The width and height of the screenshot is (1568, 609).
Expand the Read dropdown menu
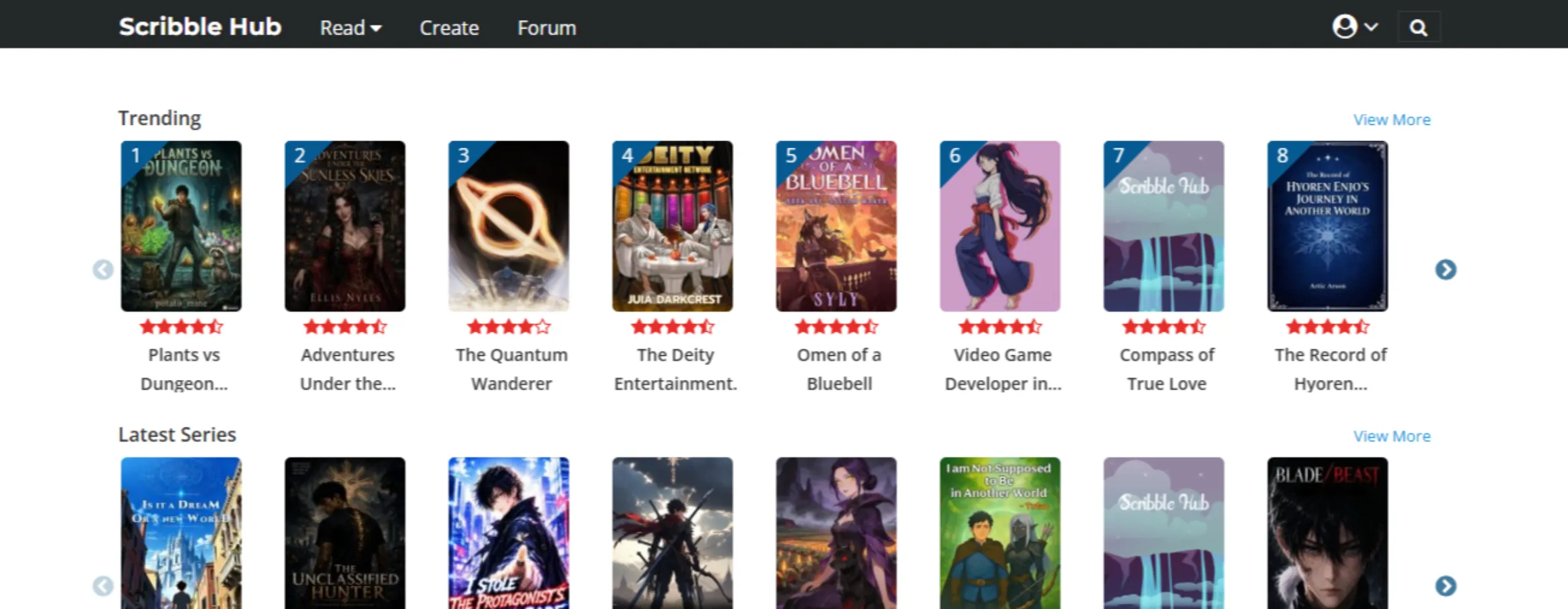point(350,28)
